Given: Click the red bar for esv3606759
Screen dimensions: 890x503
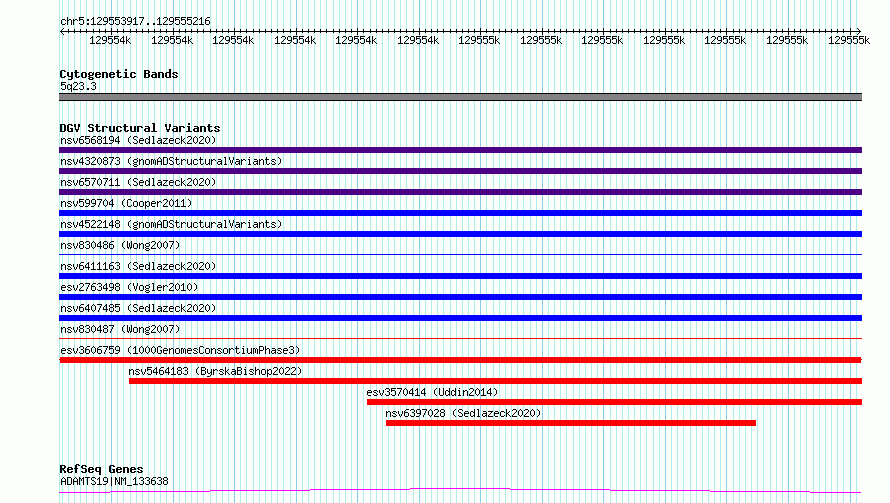Looking at the screenshot, I should [460, 360].
